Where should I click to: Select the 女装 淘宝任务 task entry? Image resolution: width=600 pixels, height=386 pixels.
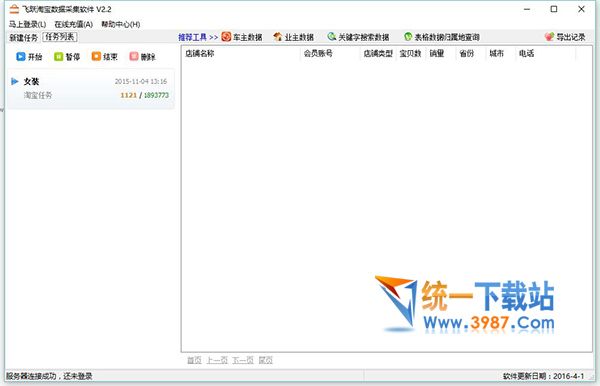(x=91, y=89)
